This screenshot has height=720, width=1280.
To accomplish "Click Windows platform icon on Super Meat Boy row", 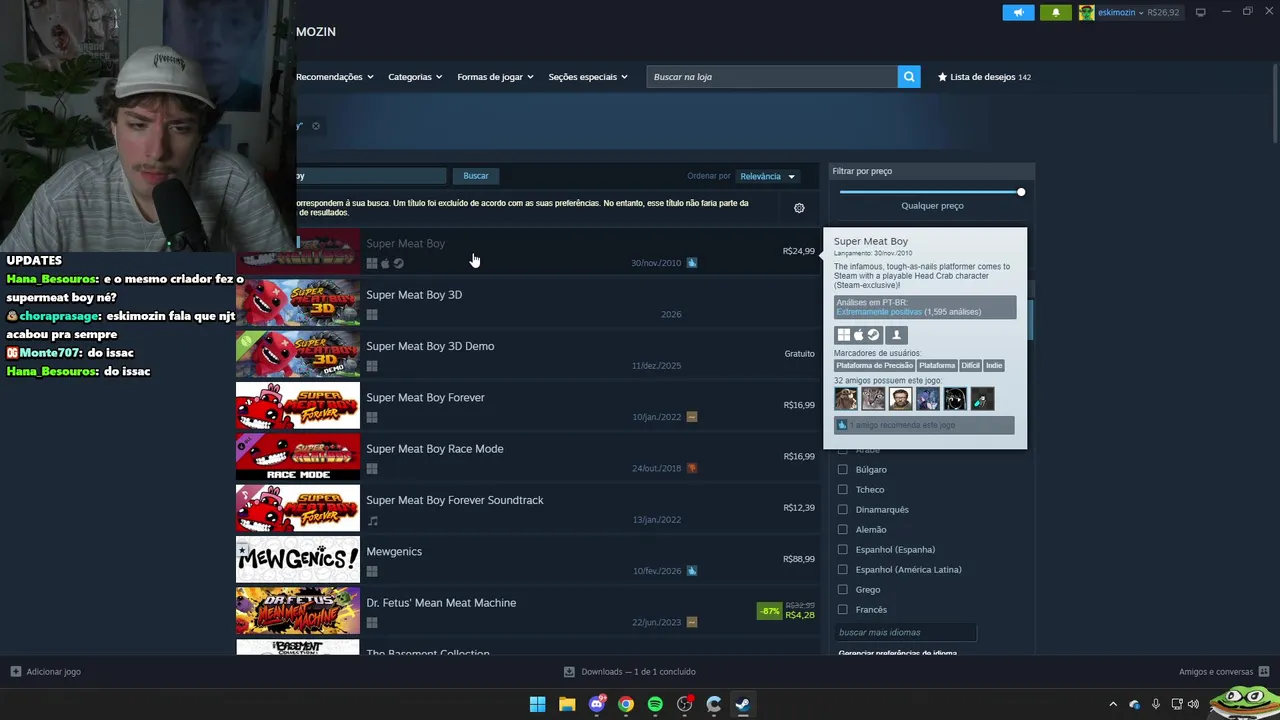I will pos(372,264).
